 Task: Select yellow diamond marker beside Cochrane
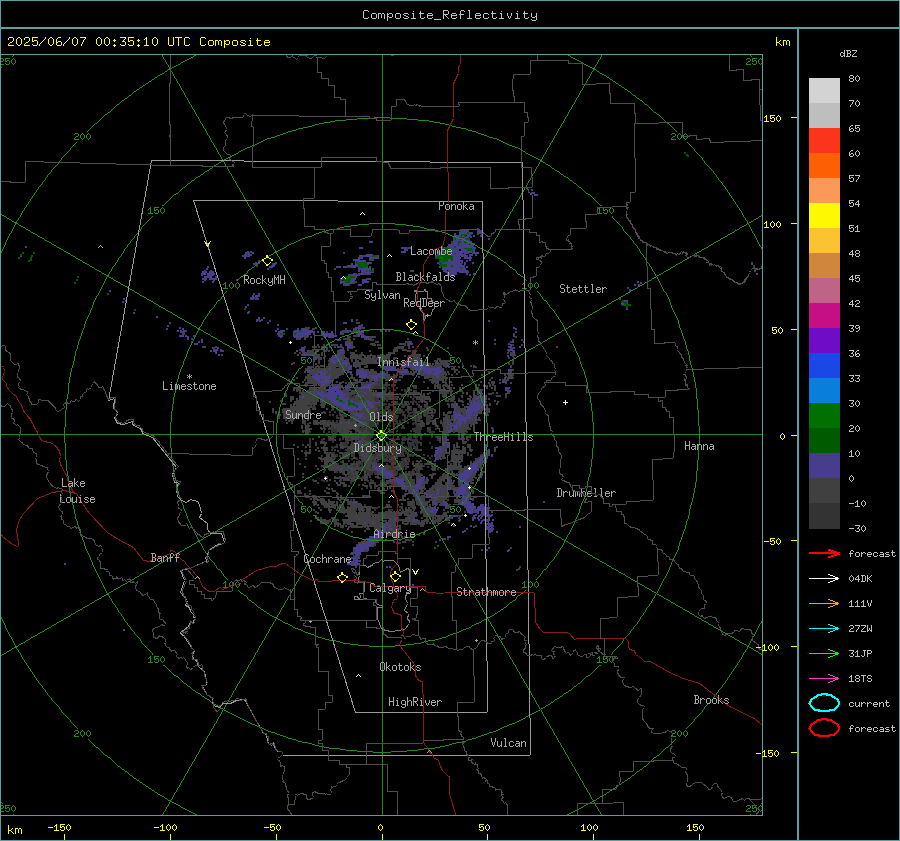(x=343, y=578)
